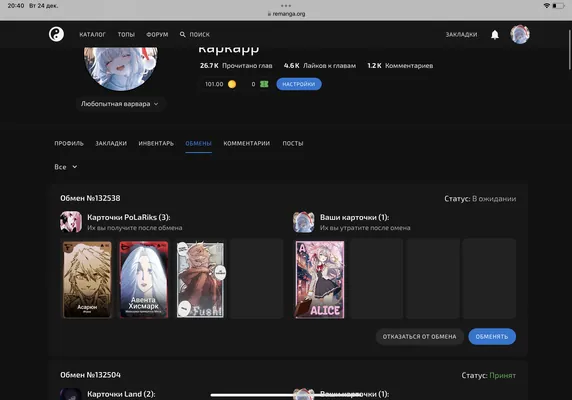Click 'Статус: В ожидании' text
Screen dimensions: 572x400
[x=480, y=199]
